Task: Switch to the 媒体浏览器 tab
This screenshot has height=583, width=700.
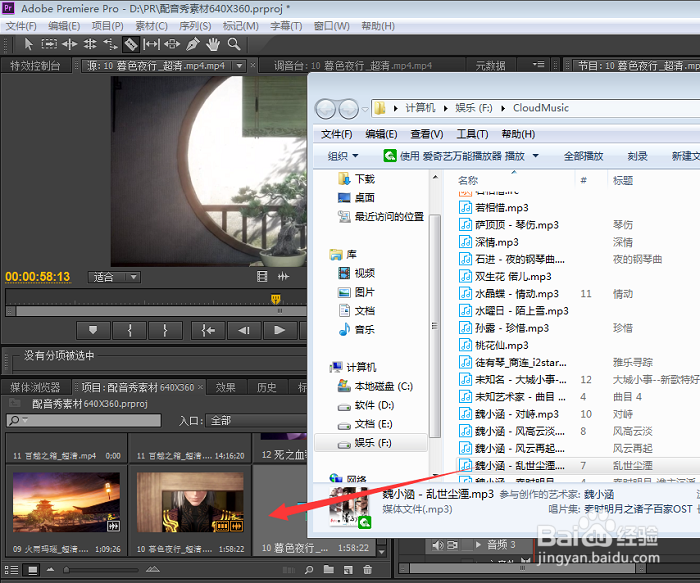Action: click(35, 387)
